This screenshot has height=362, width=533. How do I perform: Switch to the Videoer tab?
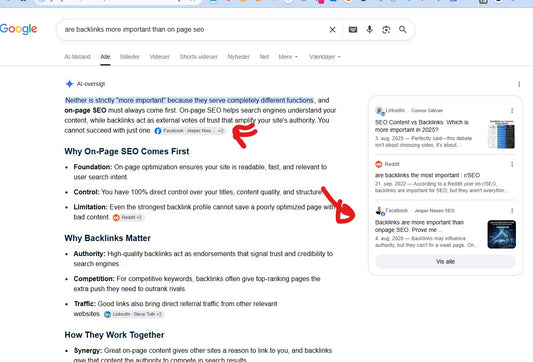(x=159, y=57)
